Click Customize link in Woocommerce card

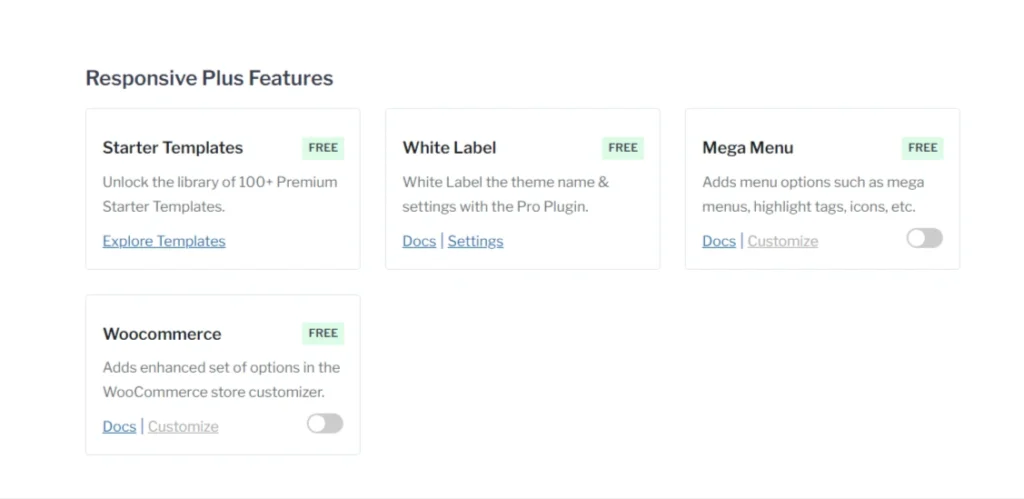point(183,426)
